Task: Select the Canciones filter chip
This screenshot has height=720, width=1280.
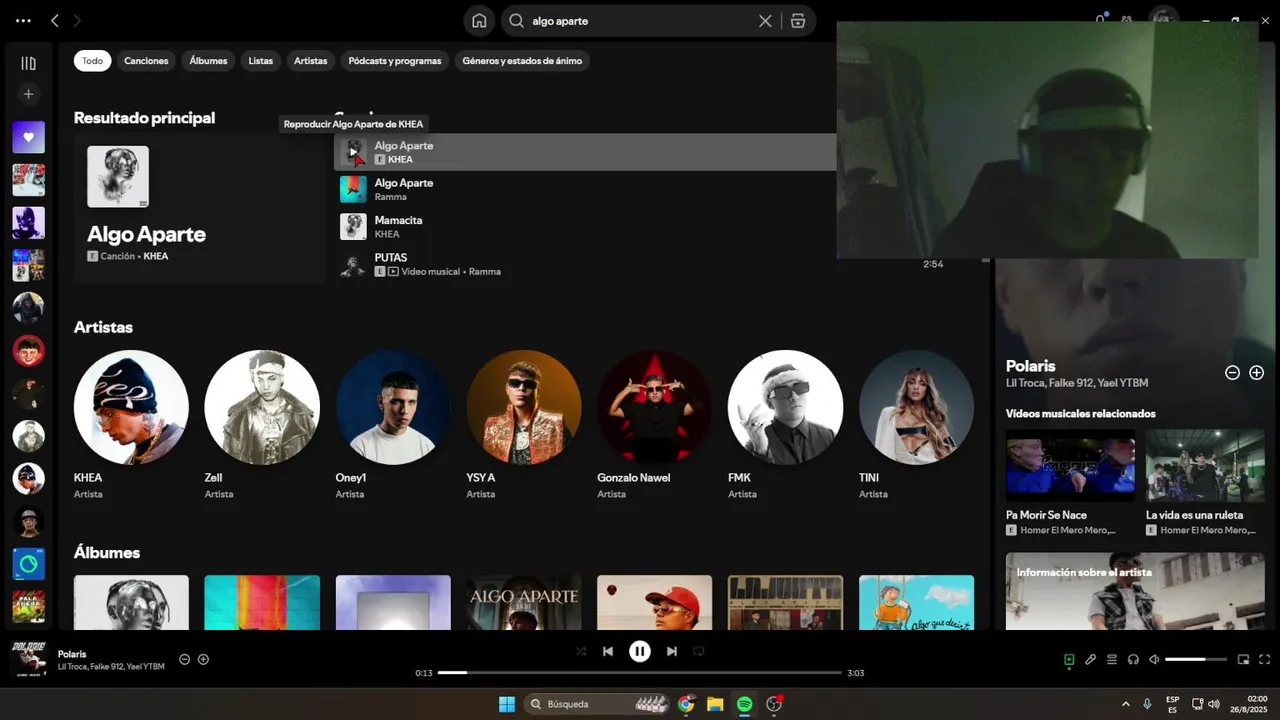Action: point(146,61)
